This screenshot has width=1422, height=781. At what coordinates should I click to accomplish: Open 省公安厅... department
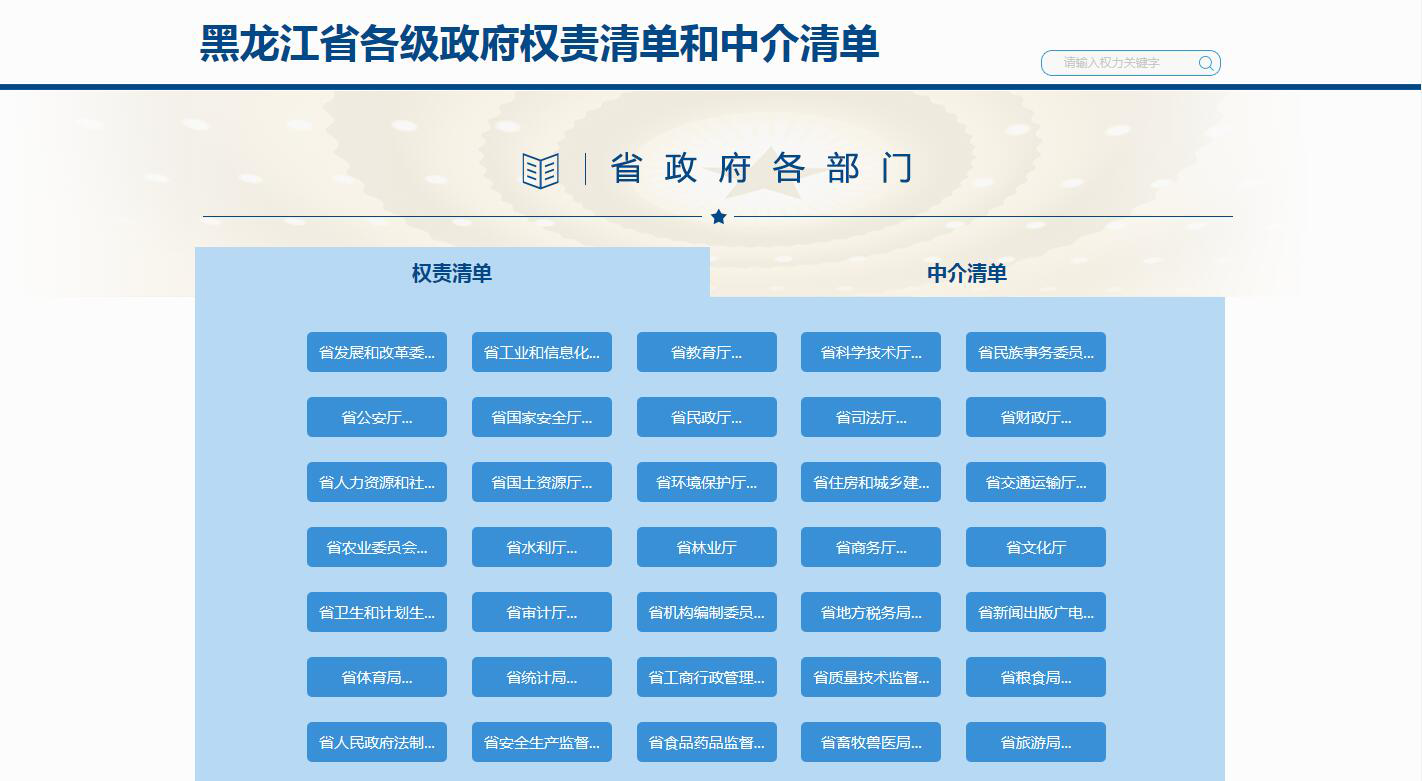coord(377,417)
